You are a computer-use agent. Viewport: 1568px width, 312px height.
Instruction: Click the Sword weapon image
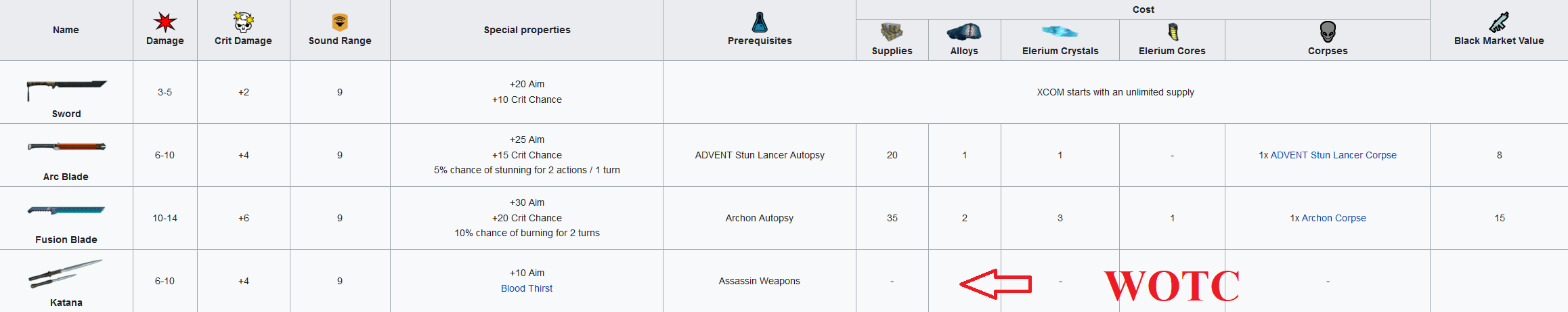click(x=66, y=89)
